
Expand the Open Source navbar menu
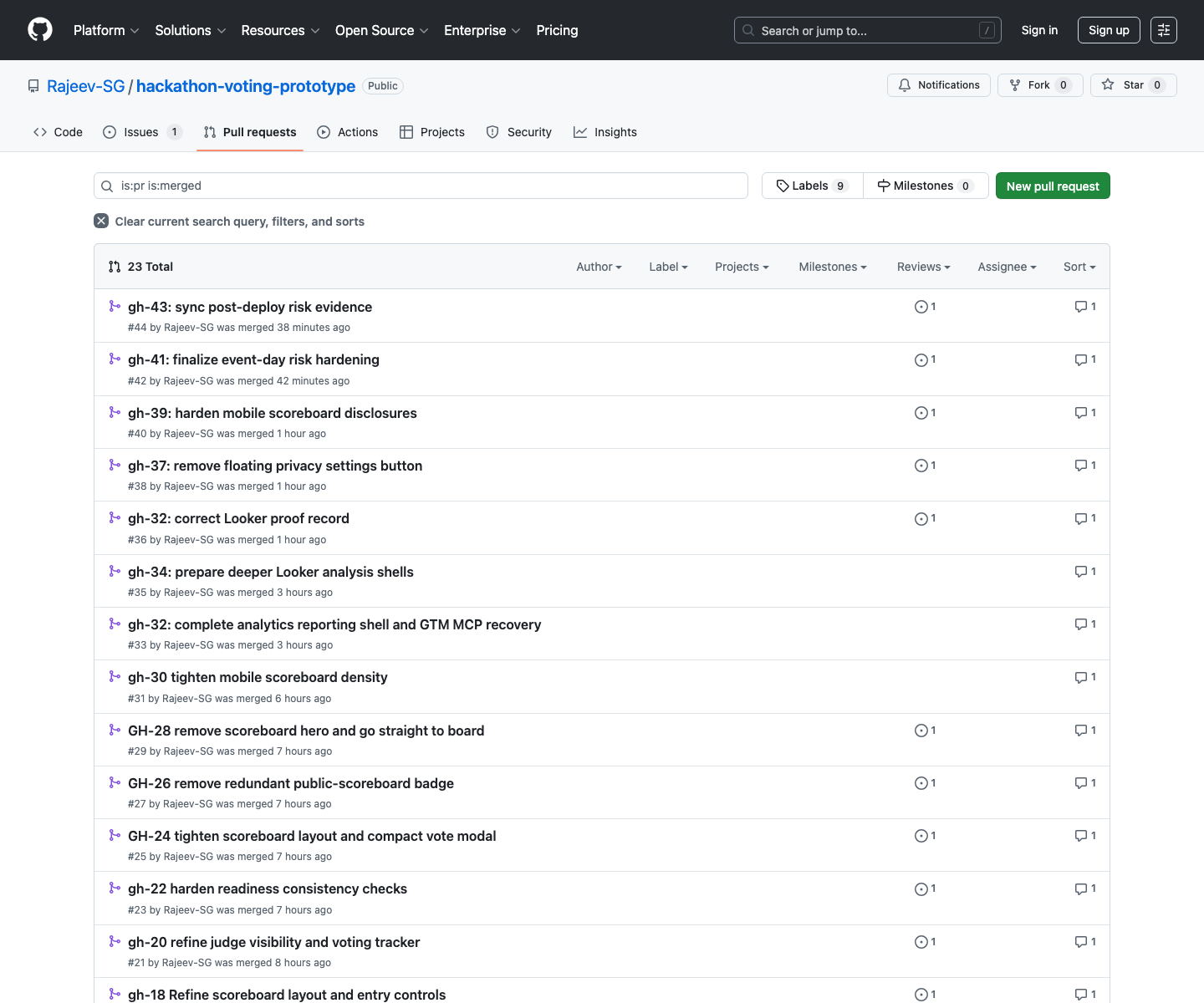pos(380,30)
